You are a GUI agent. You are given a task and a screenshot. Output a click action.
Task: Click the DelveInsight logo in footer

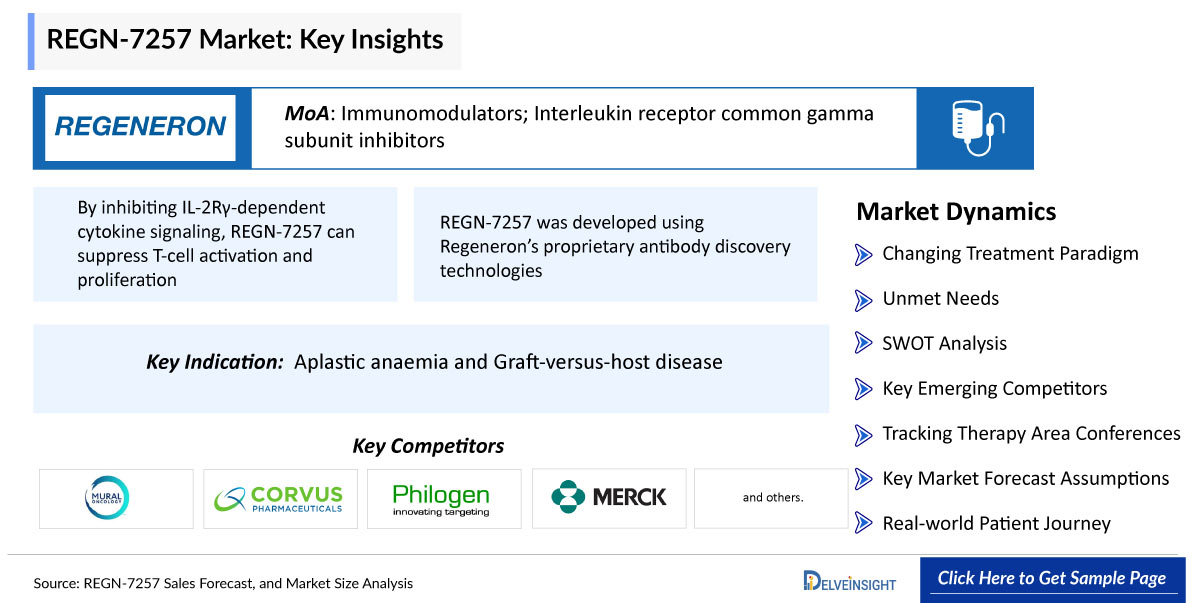[x=849, y=581]
